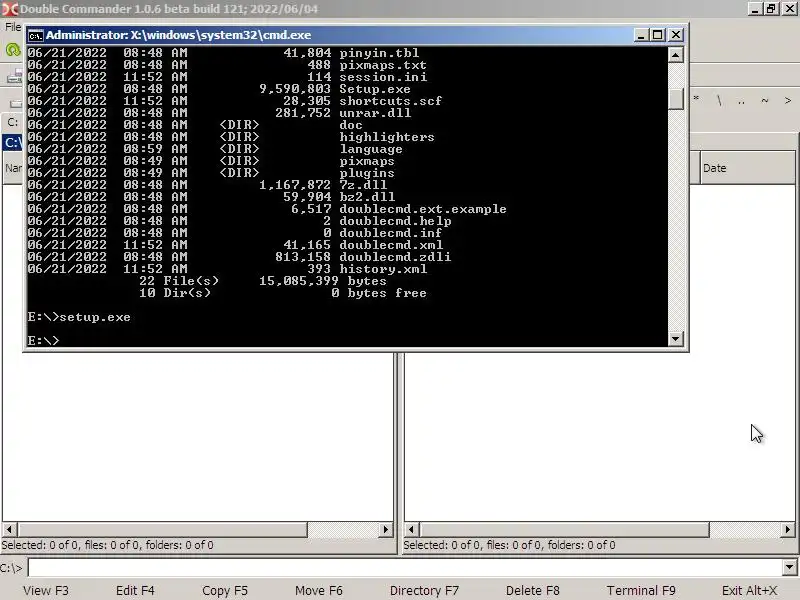
Task: Click the right panel horizontal scrollbar thumb
Action: point(564,530)
